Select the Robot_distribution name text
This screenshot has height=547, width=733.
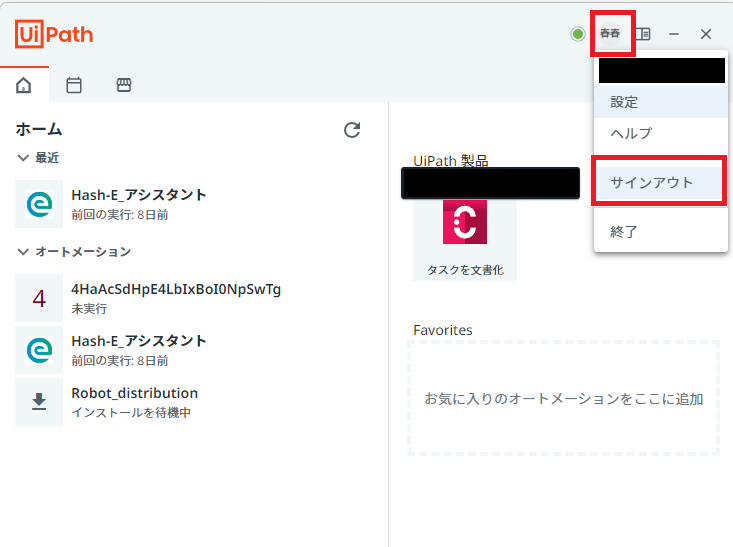[x=135, y=393]
